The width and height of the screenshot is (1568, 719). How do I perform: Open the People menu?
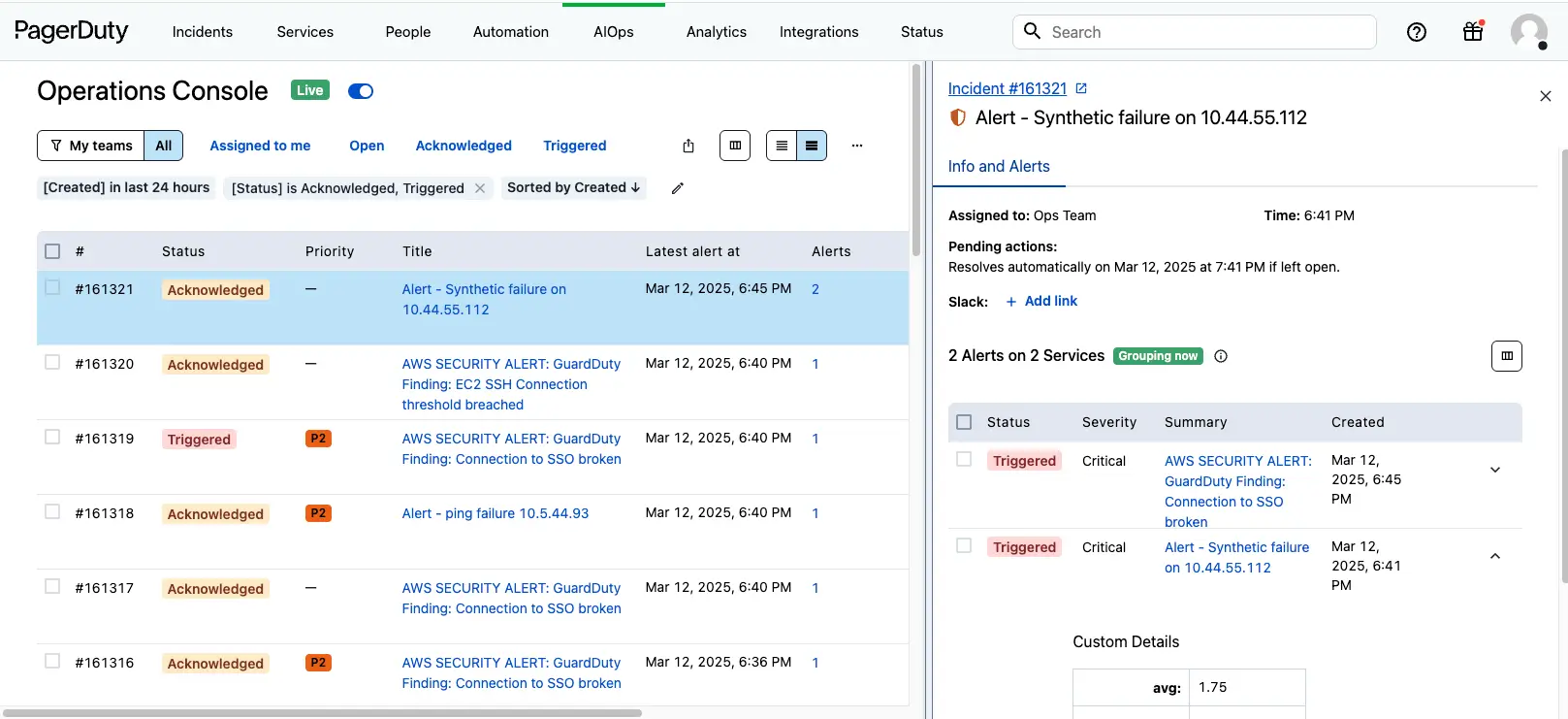408,32
